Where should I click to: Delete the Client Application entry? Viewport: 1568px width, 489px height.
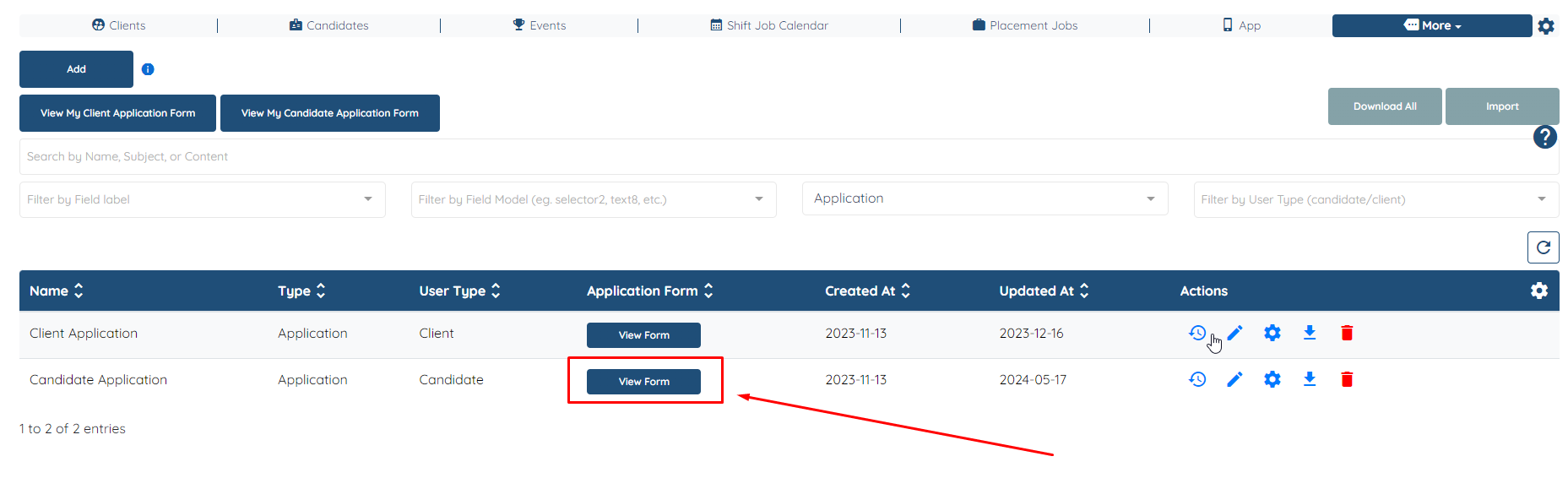[x=1347, y=333]
